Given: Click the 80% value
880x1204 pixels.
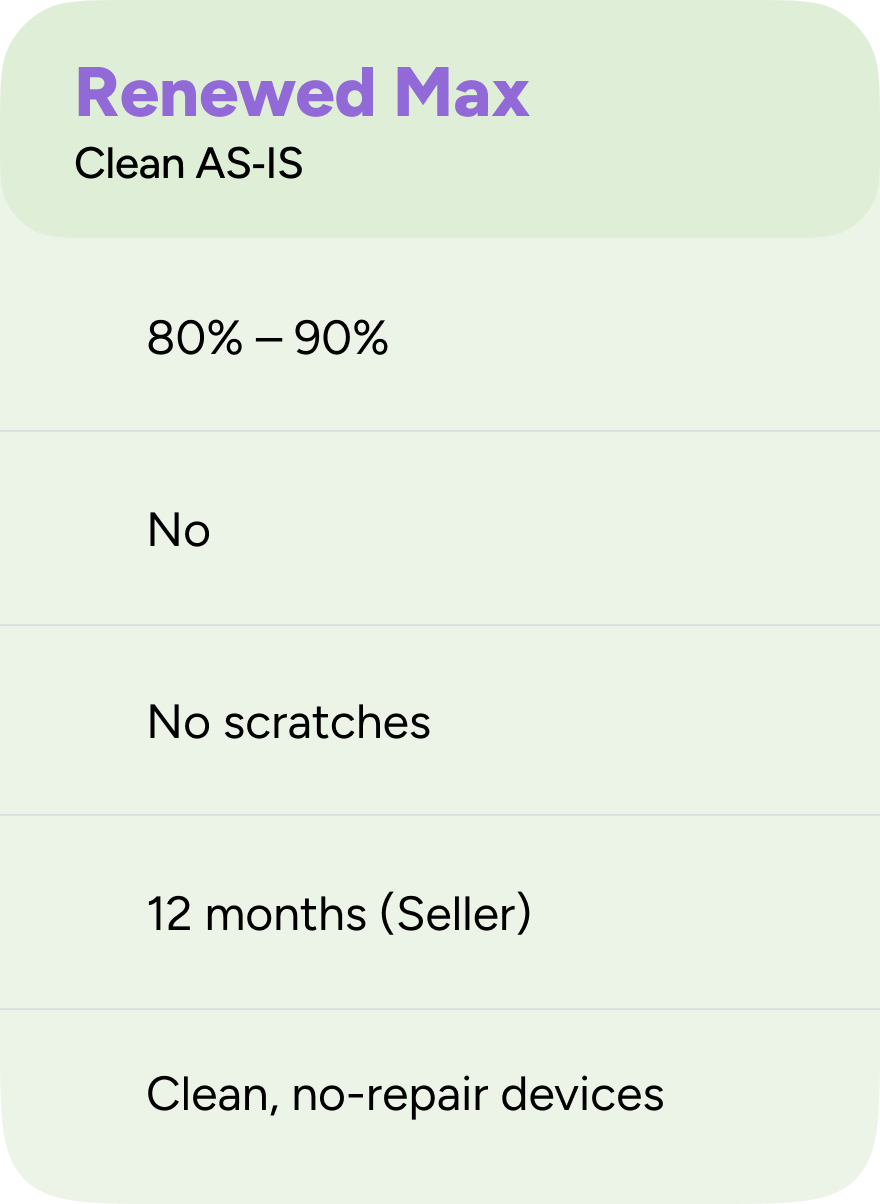Looking at the screenshot, I should click(x=194, y=340).
